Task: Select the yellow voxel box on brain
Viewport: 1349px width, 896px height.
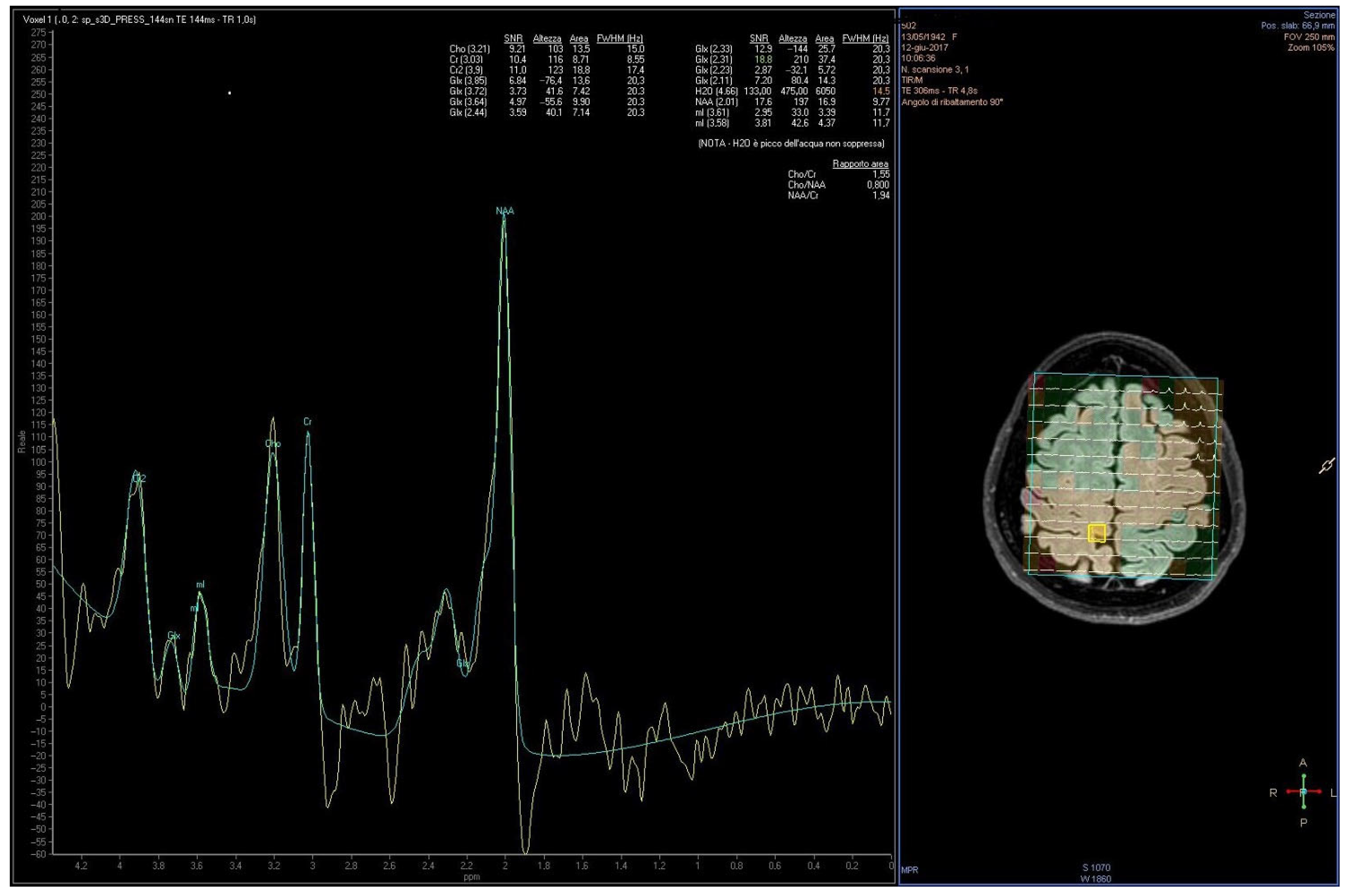Action: click(x=1097, y=533)
